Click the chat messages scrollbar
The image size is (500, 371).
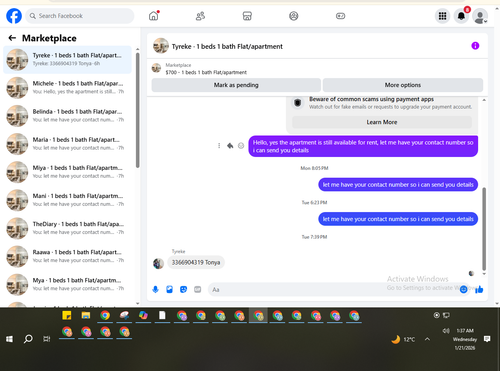[484, 229]
